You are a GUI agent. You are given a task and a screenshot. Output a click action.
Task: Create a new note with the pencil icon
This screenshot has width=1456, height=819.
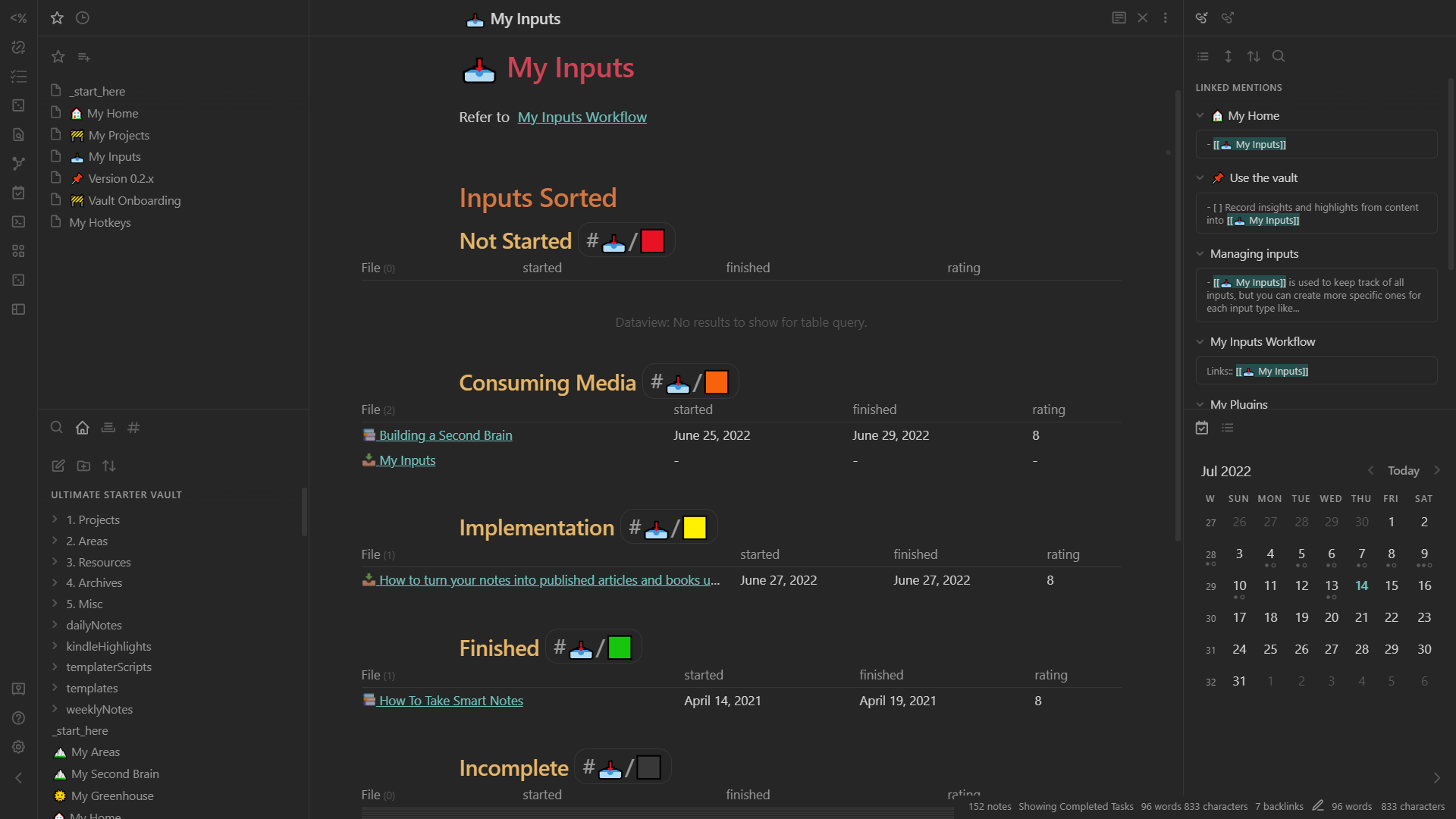58,466
